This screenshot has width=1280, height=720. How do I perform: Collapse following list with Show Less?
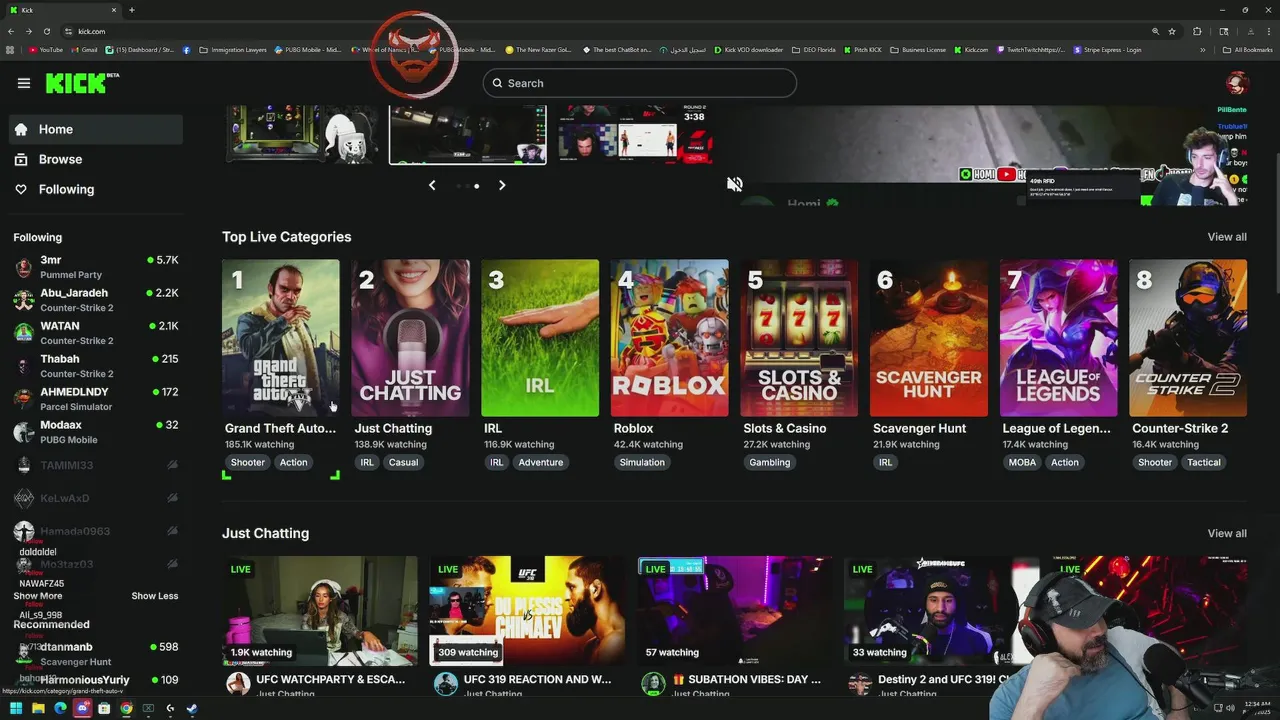coord(155,596)
